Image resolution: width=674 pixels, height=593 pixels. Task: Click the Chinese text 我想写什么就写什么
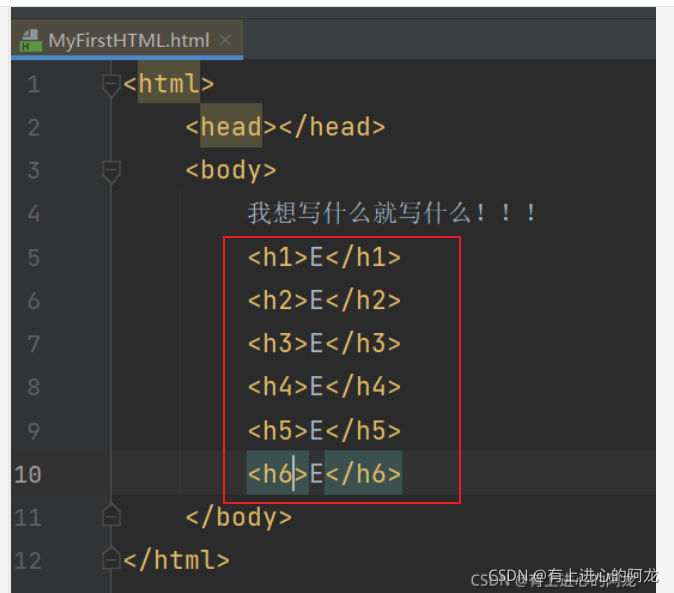point(359,213)
